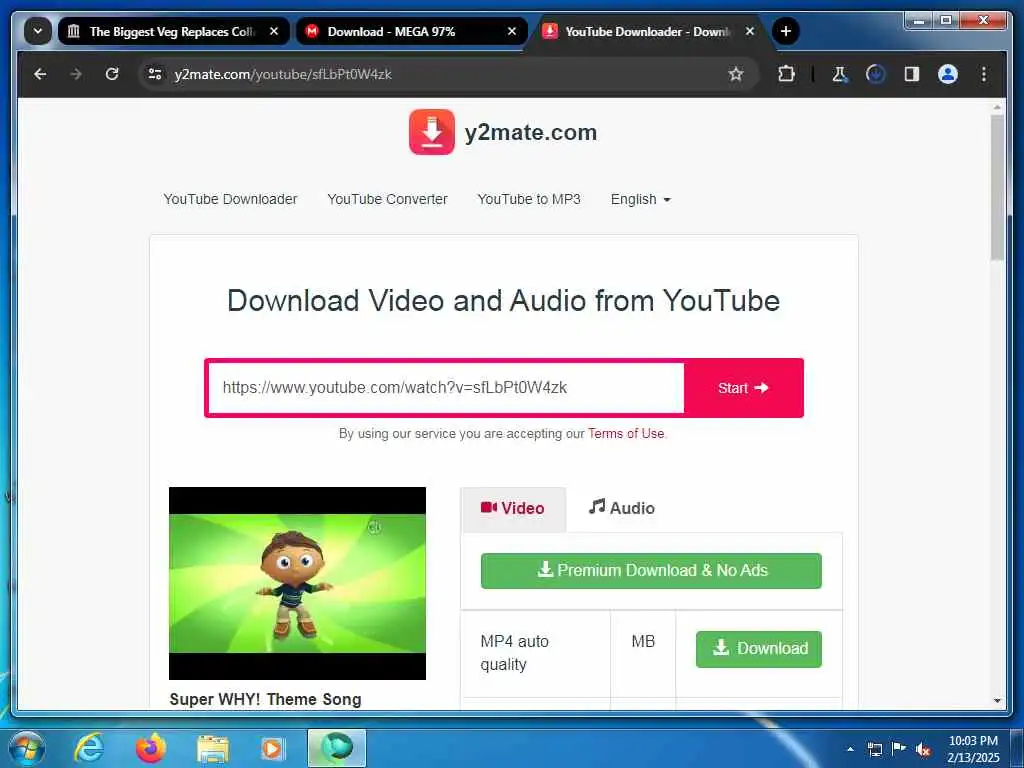Open the Chrome profile avatar
Viewport: 1024px width, 768px height.
pyautogui.click(x=948, y=74)
